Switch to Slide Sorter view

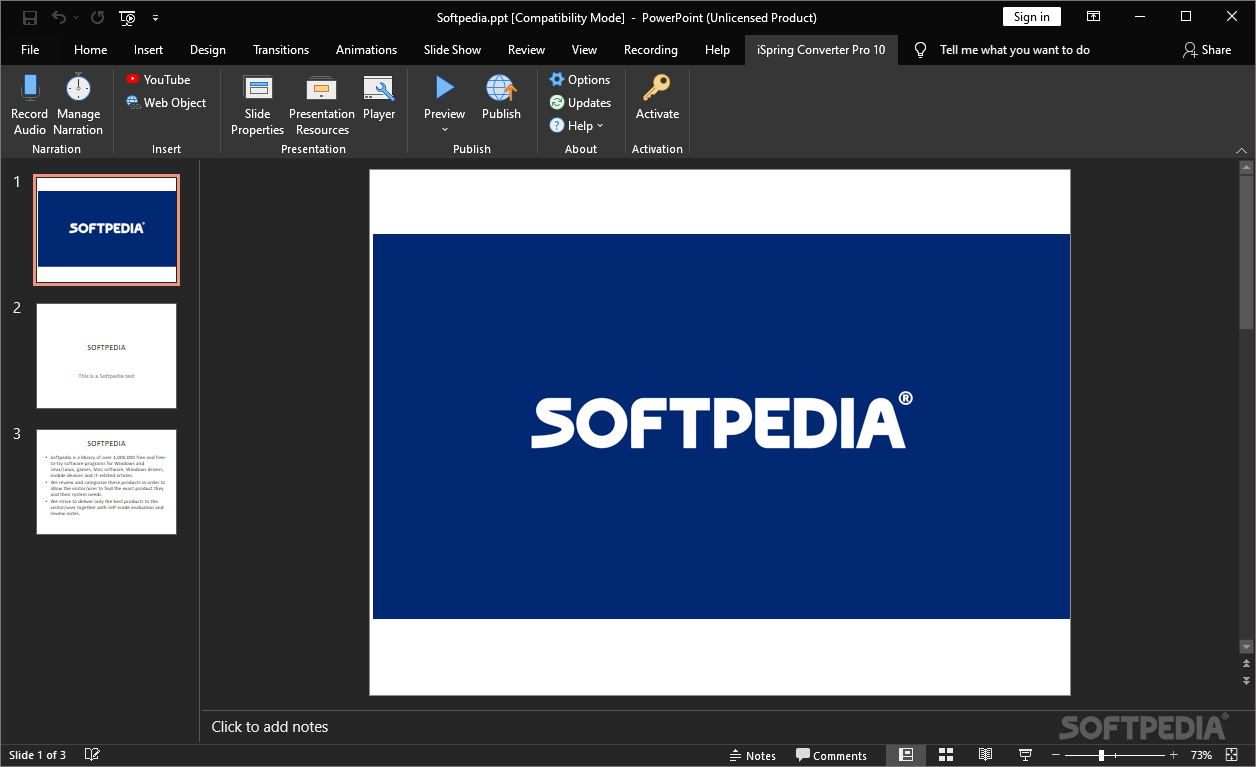[x=945, y=755]
